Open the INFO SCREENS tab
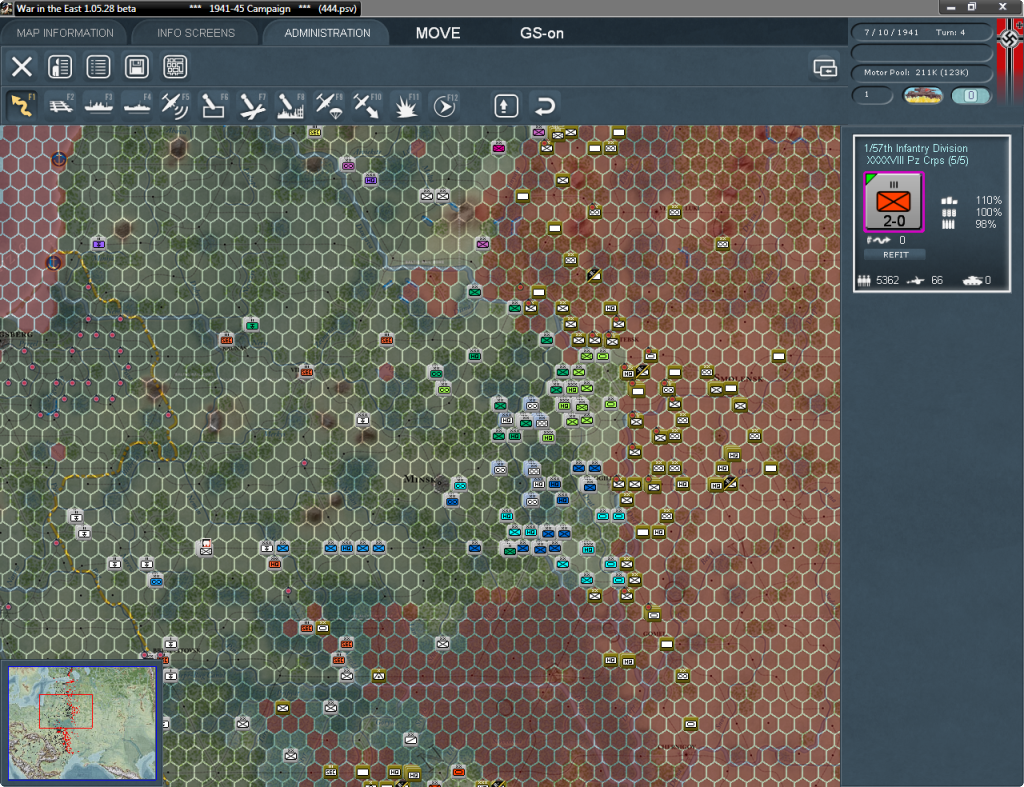1024x787 pixels. (195, 33)
